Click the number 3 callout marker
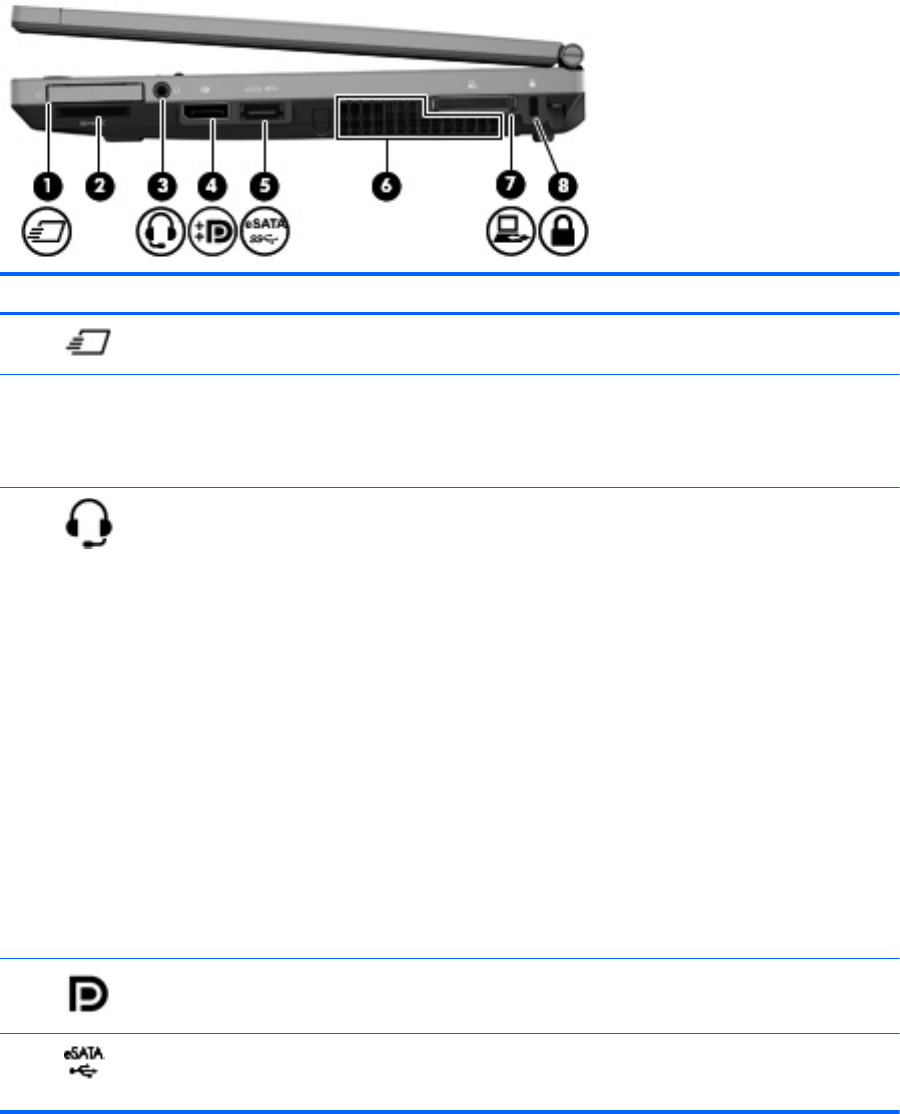Screen dimensions: 900x1114 pos(163,186)
